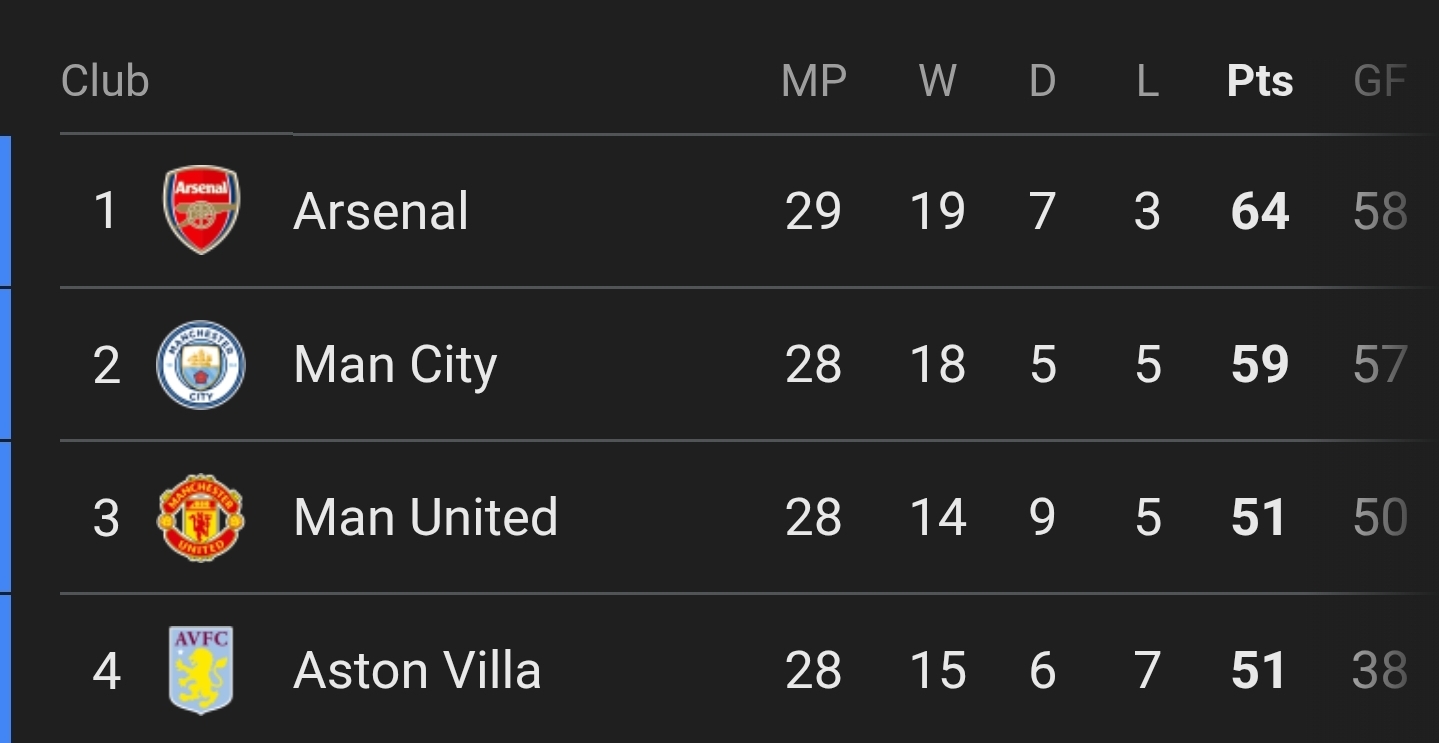Click the Aston Villa club crest
This screenshot has width=1439, height=743.
(201, 670)
